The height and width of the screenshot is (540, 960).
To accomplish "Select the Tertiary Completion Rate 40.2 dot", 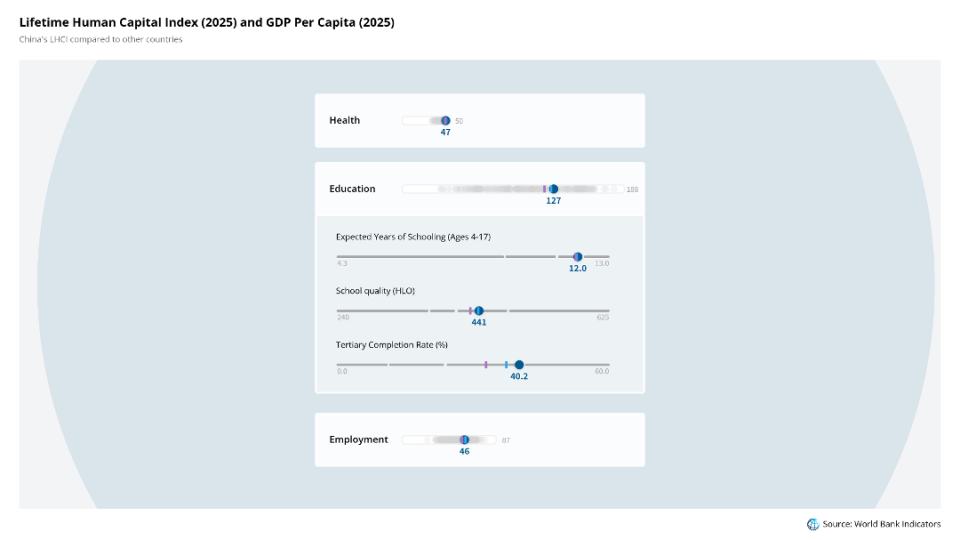I will click(x=519, y=365).
